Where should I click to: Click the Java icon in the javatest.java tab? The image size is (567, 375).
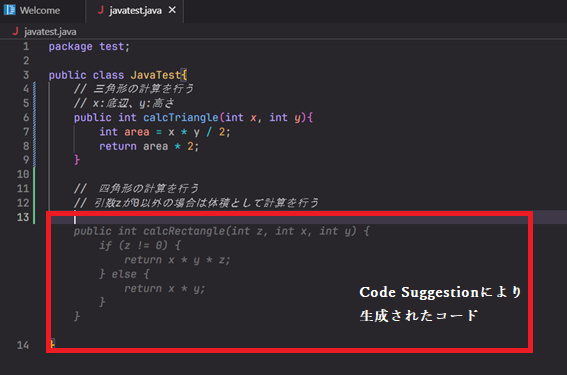point(101,10)
